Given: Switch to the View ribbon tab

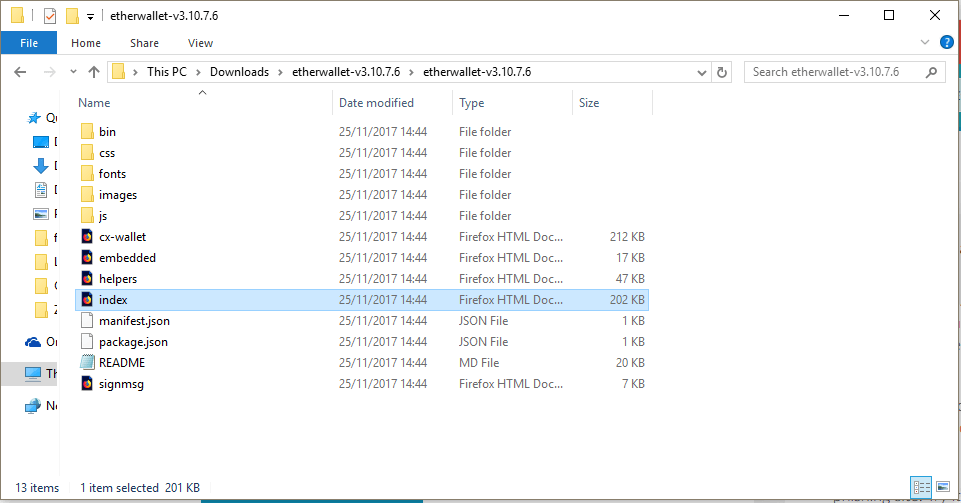Looking at the screenshot, I should [x=200, y=43].
